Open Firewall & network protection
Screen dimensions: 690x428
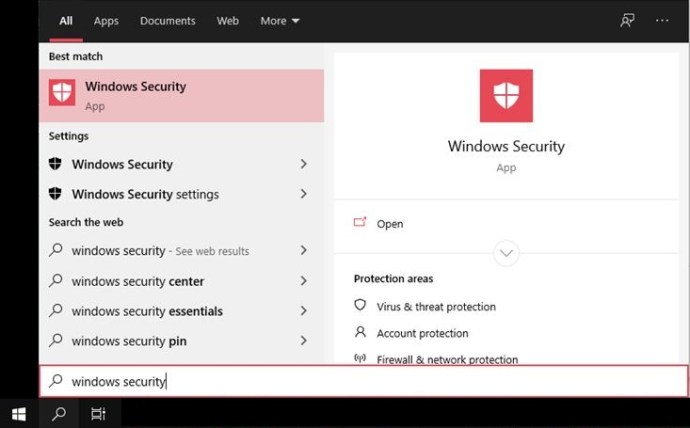(x=447, y=359)
